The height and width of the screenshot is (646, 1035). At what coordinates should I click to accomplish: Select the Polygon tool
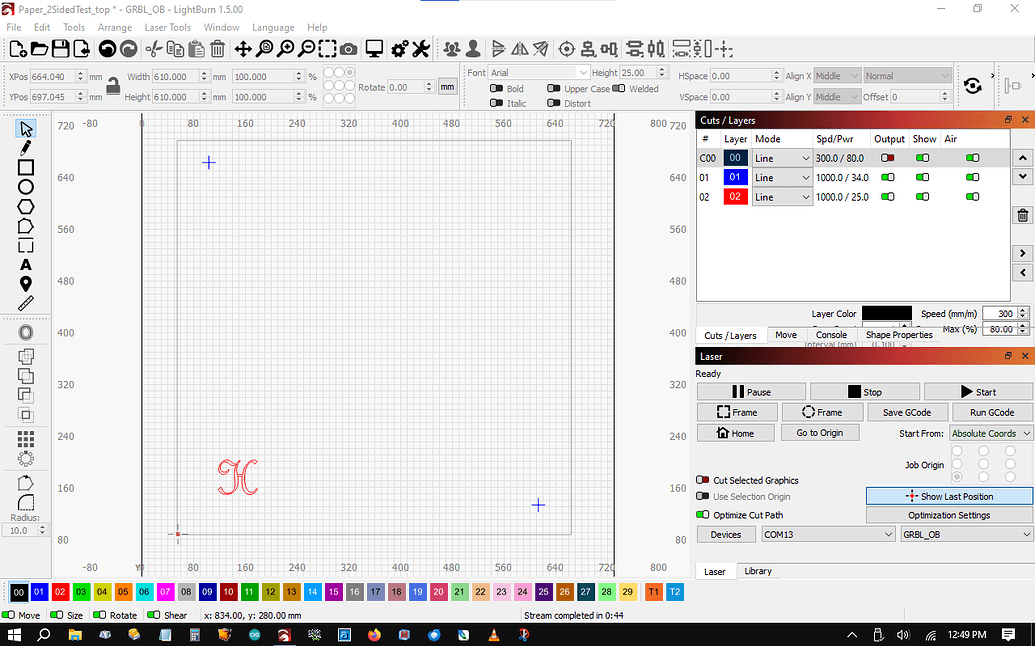tap(26, 207)
